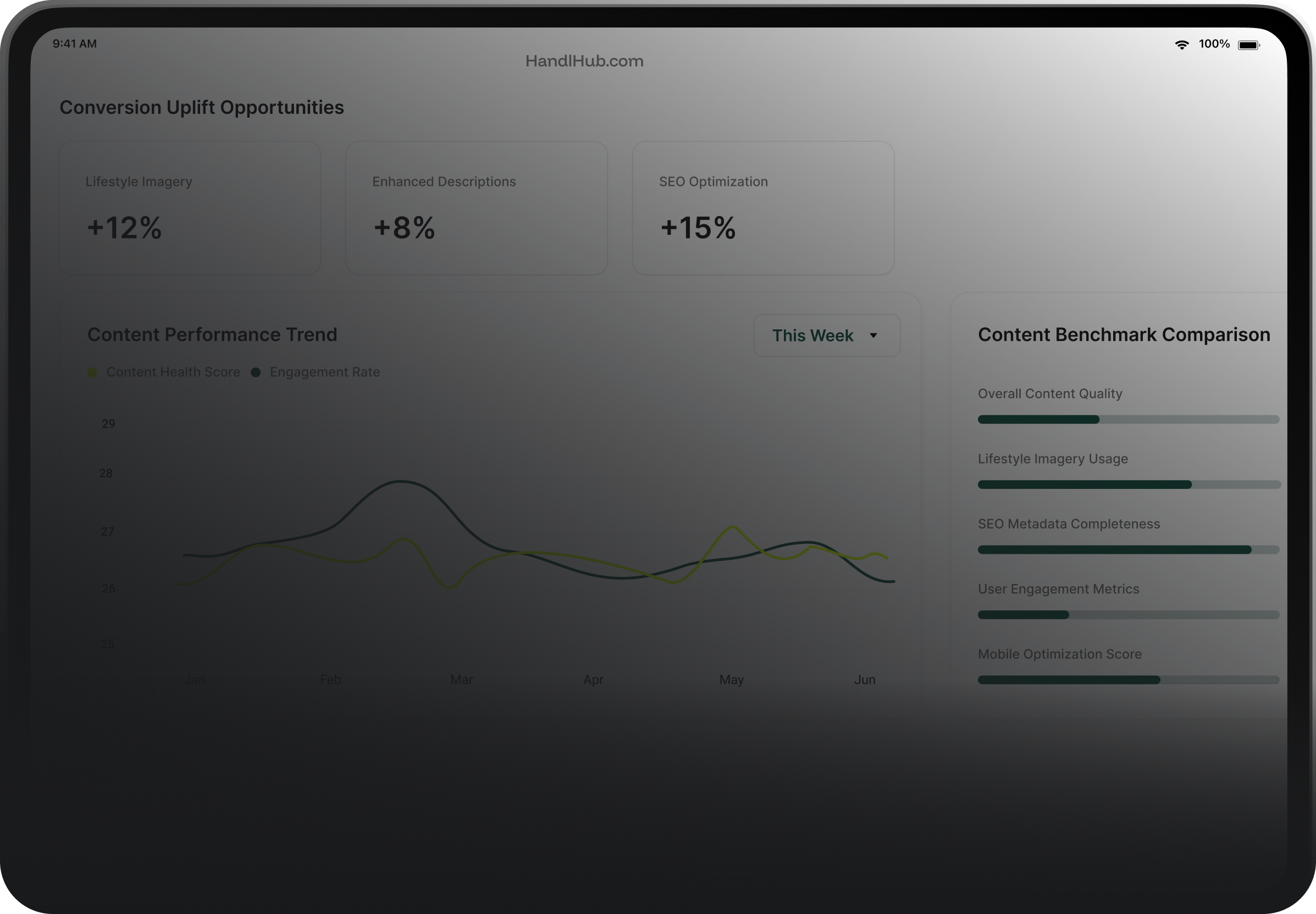Image resolution: width=1316 pixels, height=914 pixels.
Task: Click the Conversion Uplift Opportunities heading
Action: point(202,107)
